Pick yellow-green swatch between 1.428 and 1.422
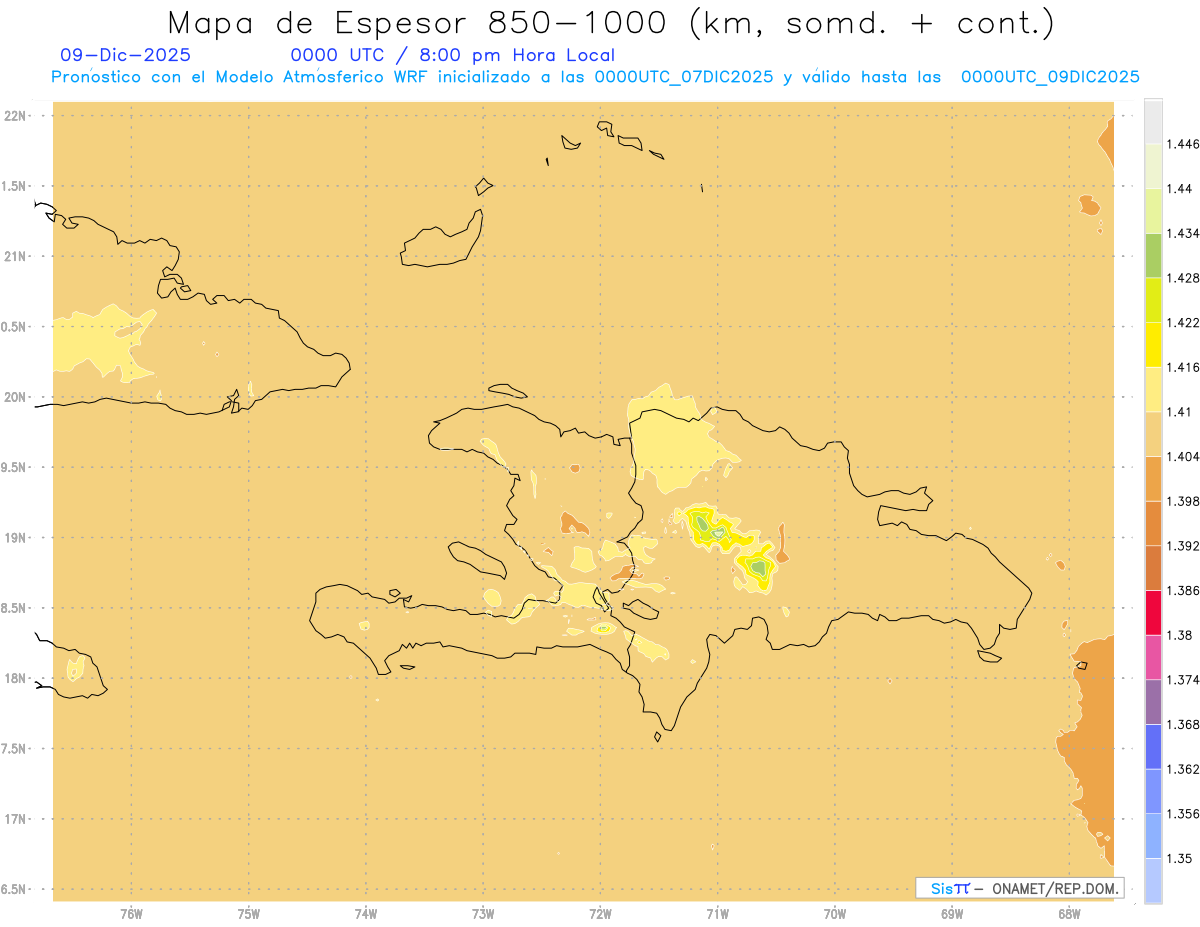The image size is (1200, 927). click(1153, 300)
